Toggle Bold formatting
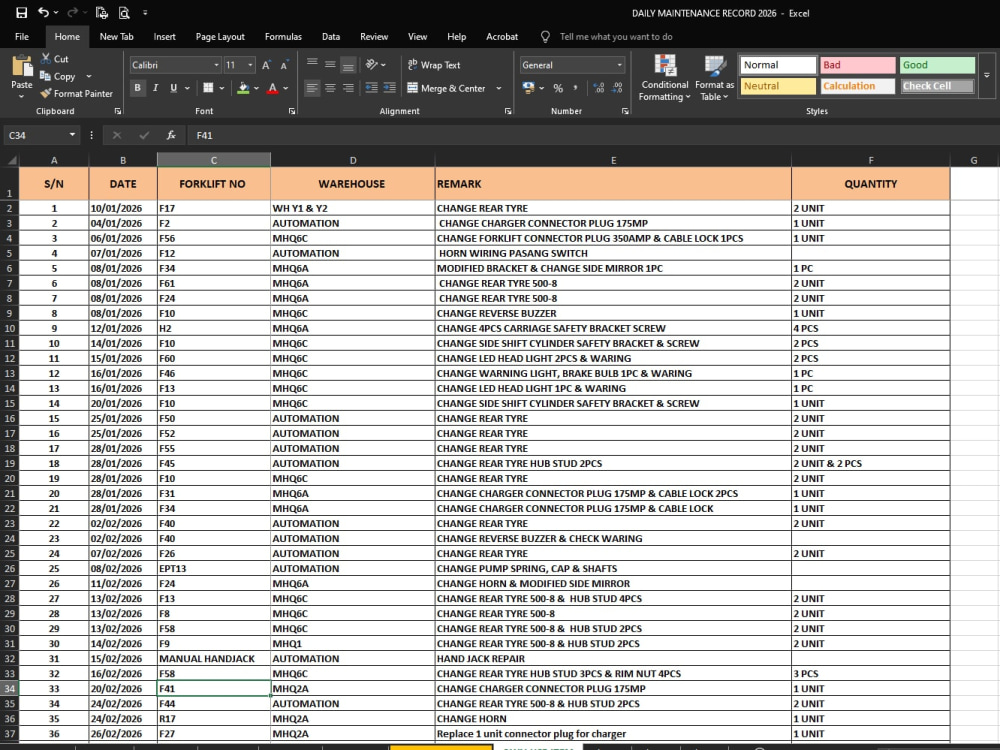Image resolution: width=1000 pixels, height=750 pixels. [x=137, y=88]
